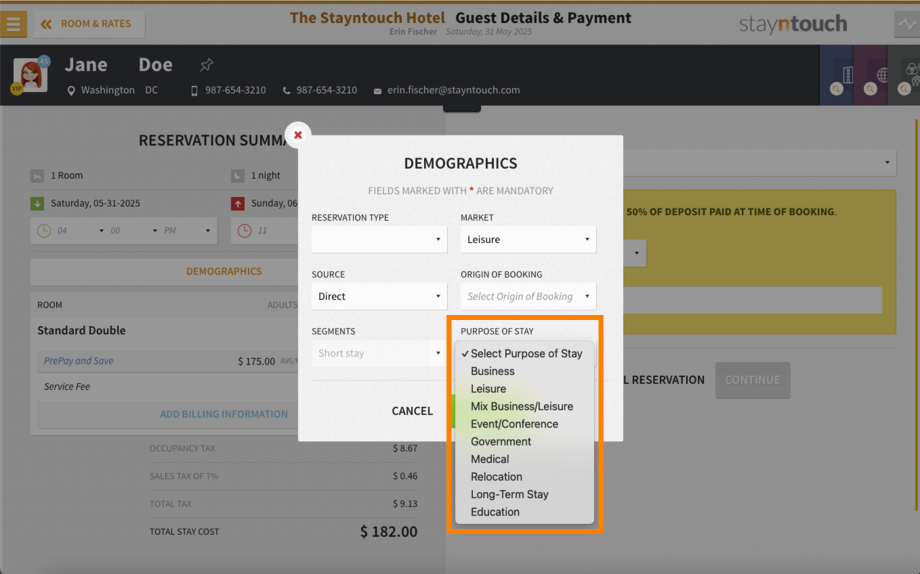This screenshot has height=574, width=920.
Task: Select Government option
Action: (x=525, y=441)
